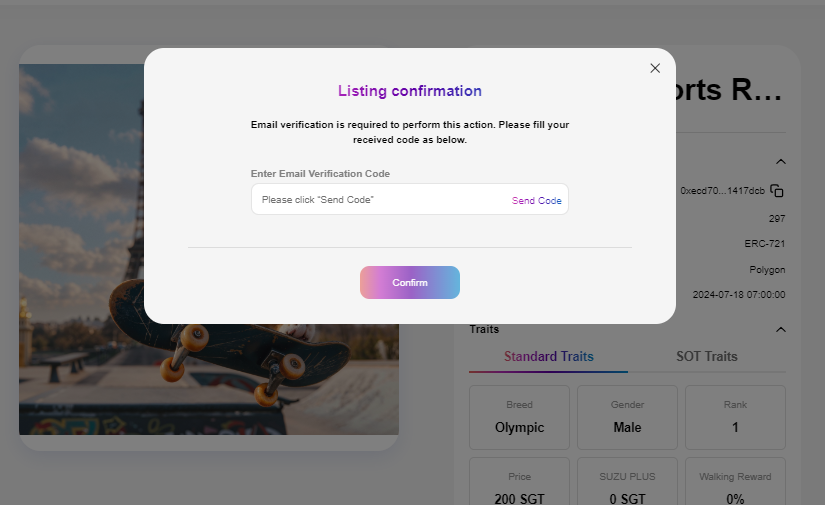Click the truncated address 0xecd70...1417dcb
Viewport: 825px width, 505px height.
[x=722, y=191]
